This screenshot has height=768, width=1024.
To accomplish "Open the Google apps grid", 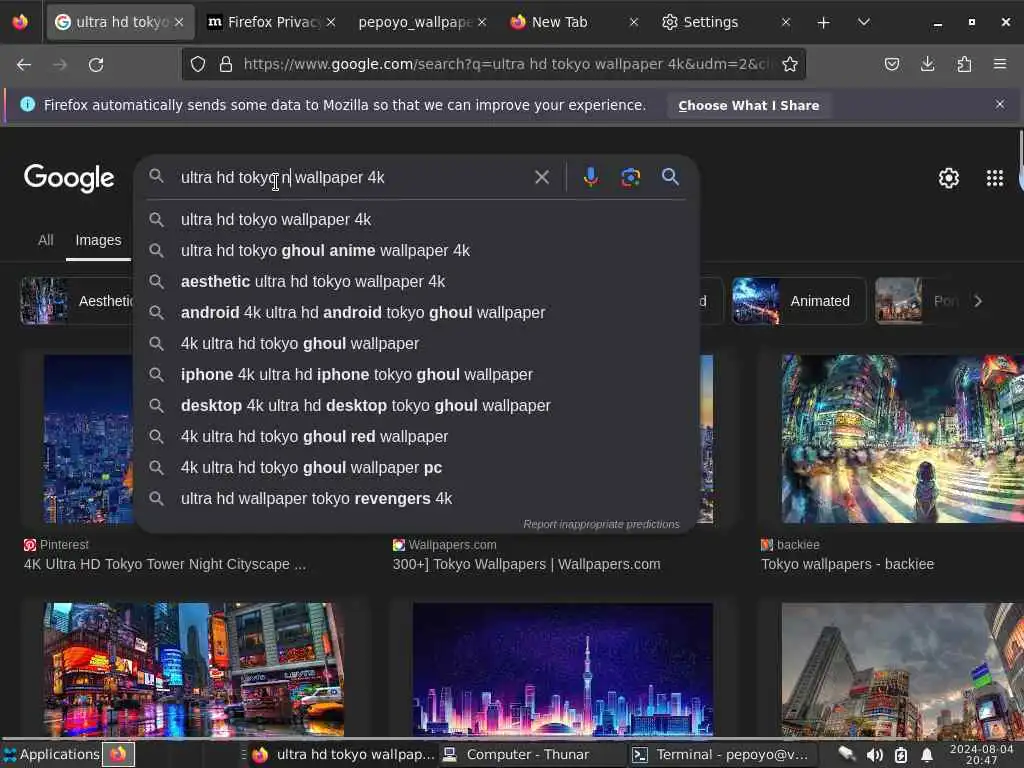I will (995, 178).
